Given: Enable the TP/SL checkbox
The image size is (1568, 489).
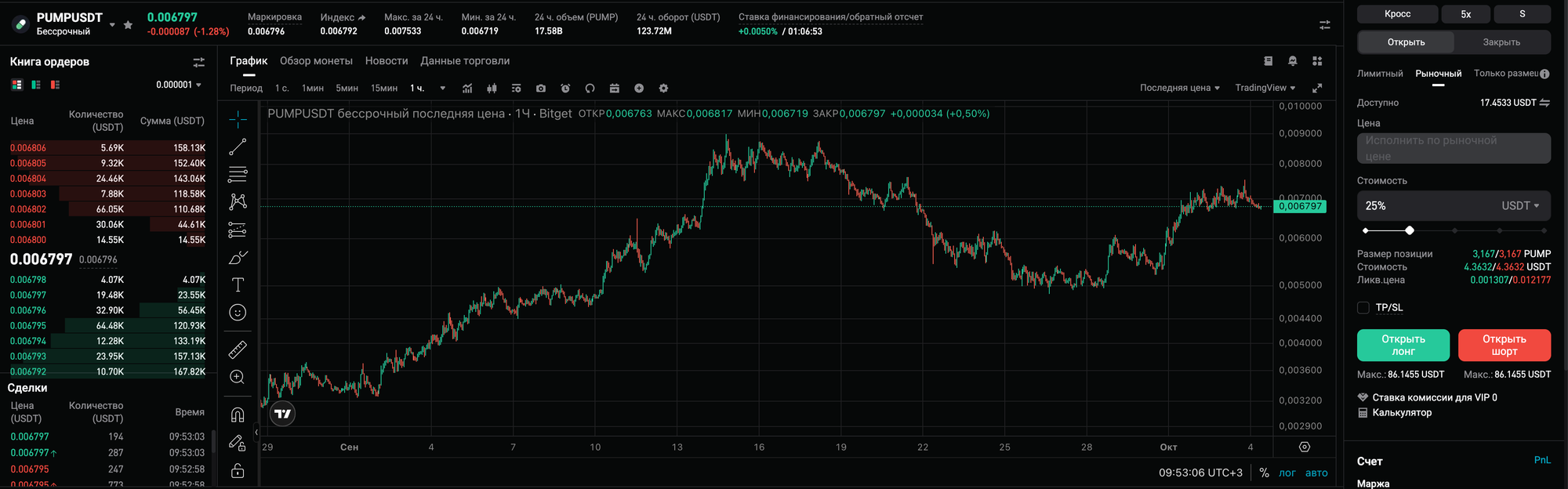Looking at the screenshot, I should coord(1363,308).
